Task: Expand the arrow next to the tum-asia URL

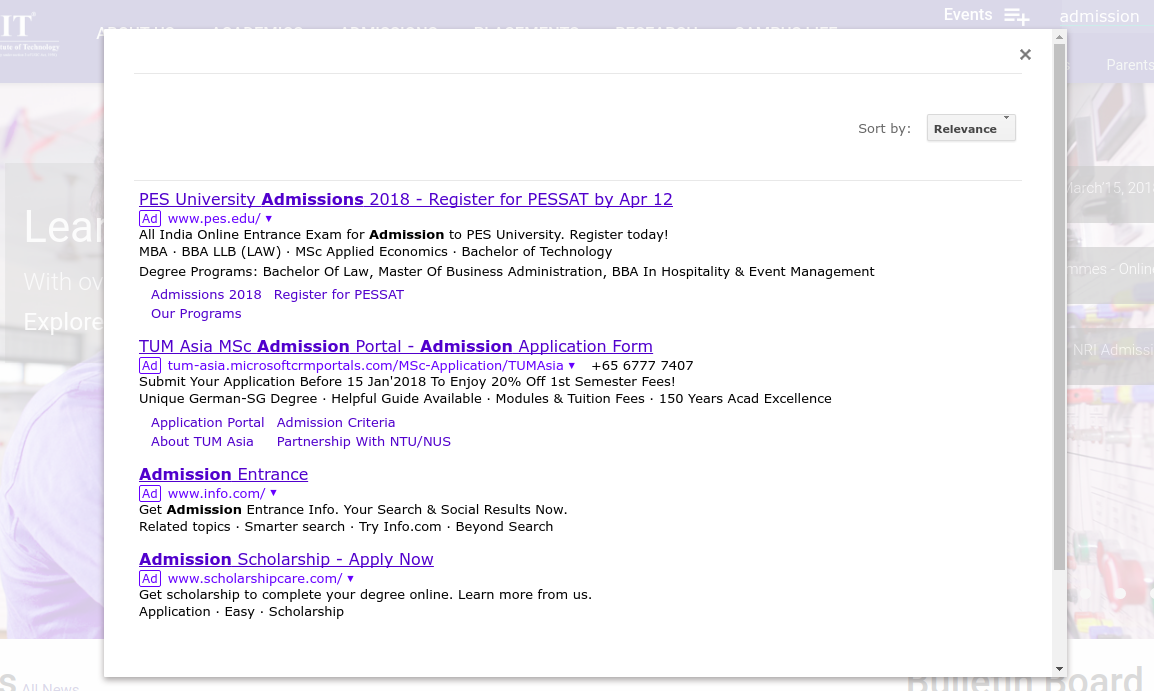Action: [572, 365]
